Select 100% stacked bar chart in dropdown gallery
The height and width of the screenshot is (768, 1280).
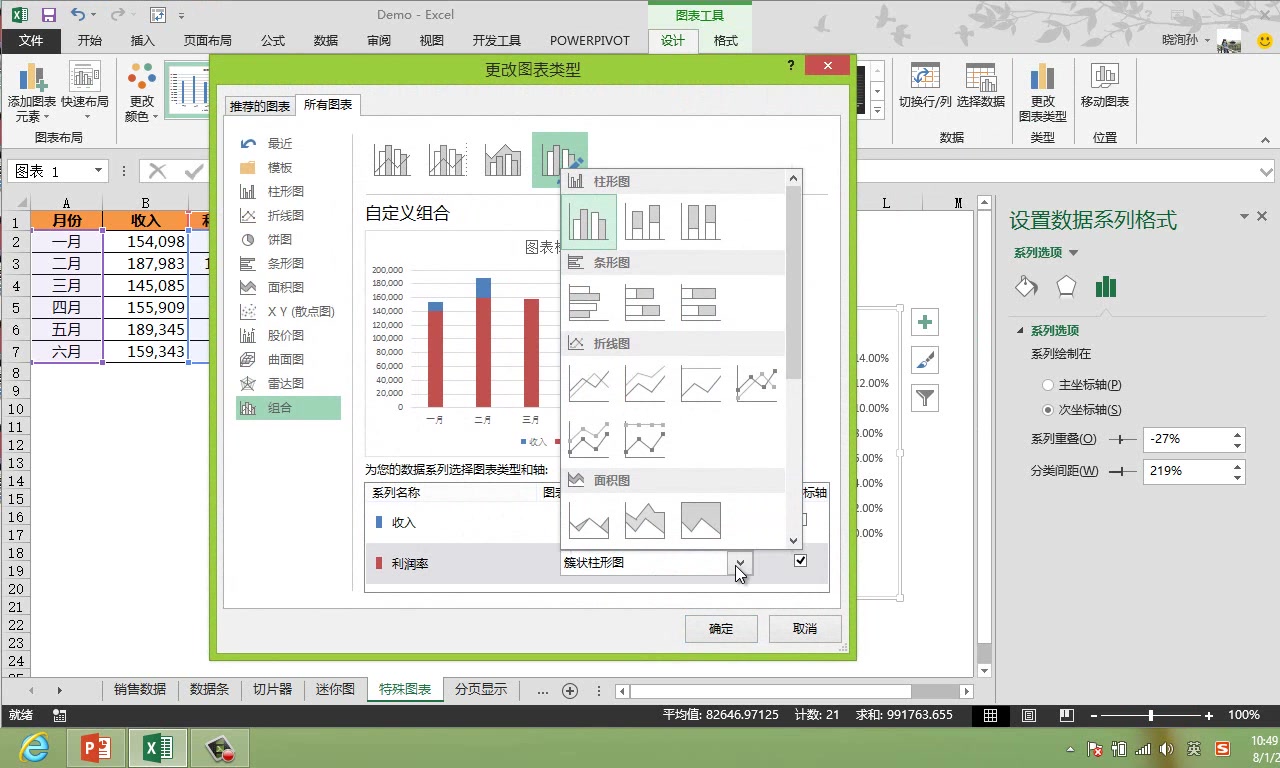point(701,303)
